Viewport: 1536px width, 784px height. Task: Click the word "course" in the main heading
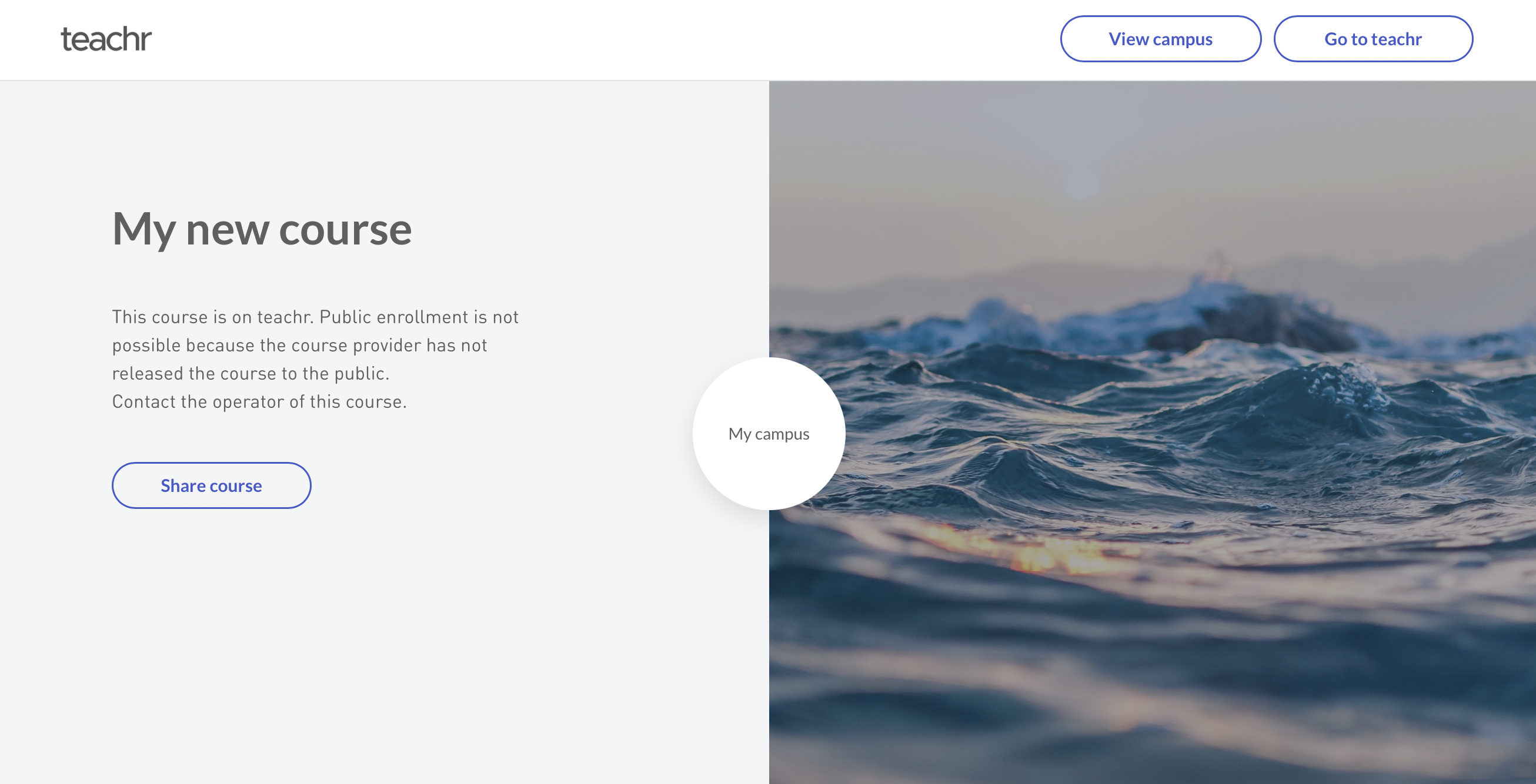point(345,229)
